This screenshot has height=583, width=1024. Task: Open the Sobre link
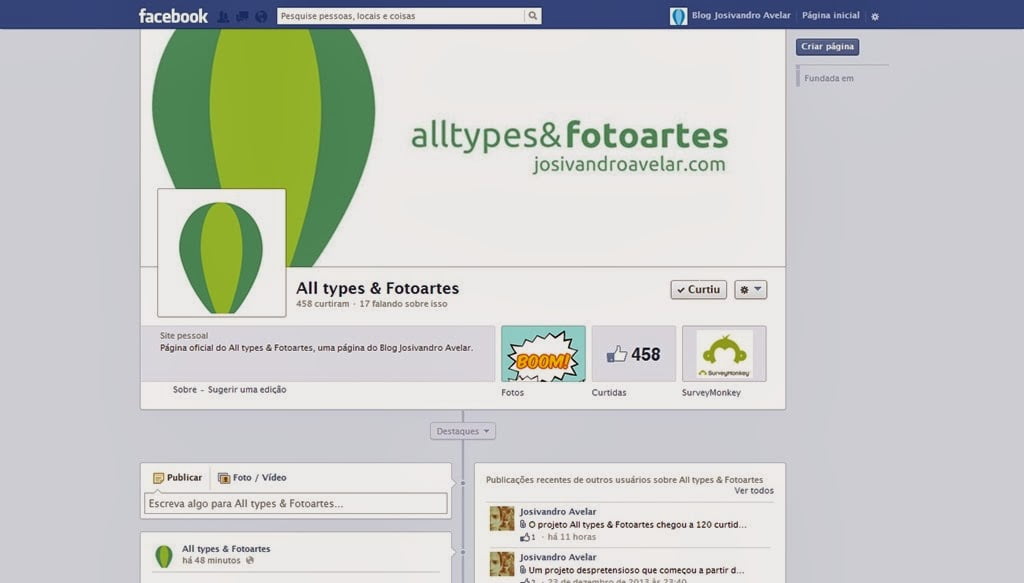click(185, 389)
